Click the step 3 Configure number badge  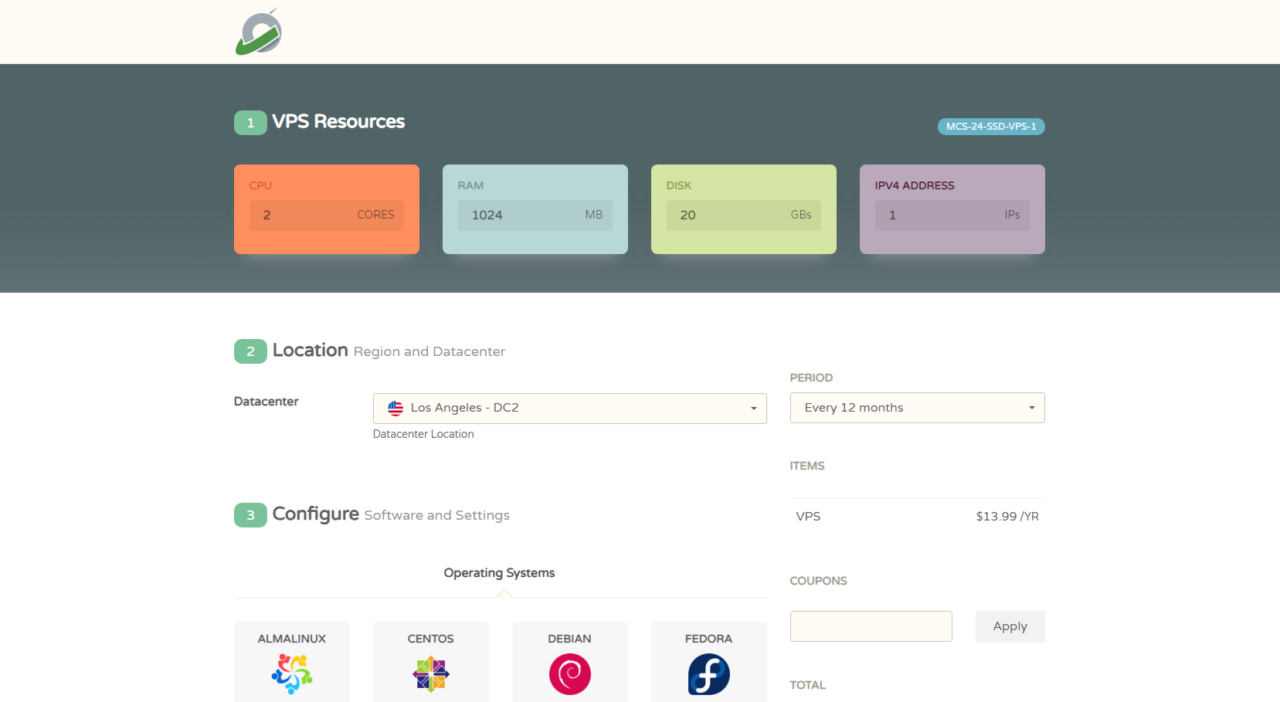pos(250,515)
